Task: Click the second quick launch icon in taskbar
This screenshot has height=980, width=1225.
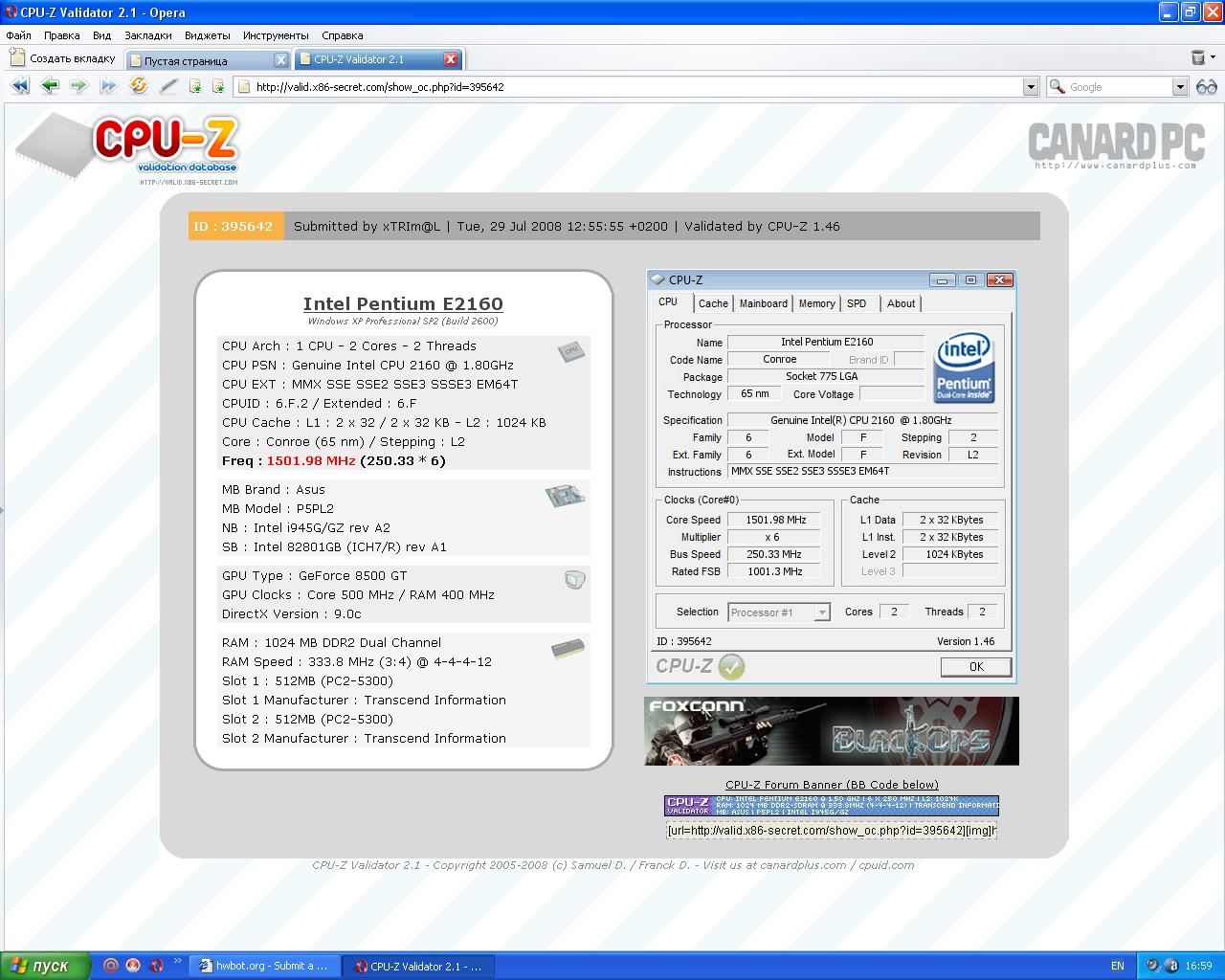Action: click(x=133, y=966)
